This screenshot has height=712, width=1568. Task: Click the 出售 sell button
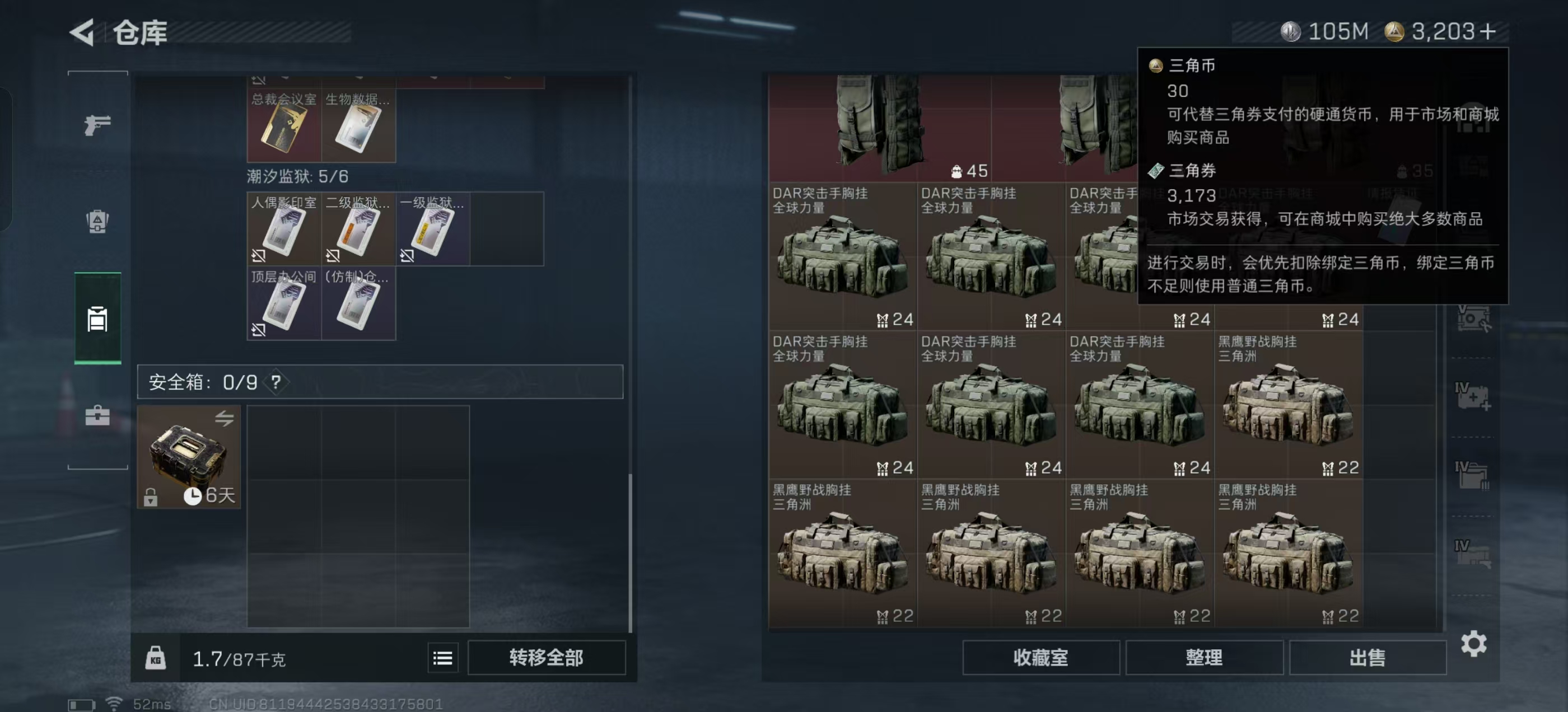coord(1367,658)
